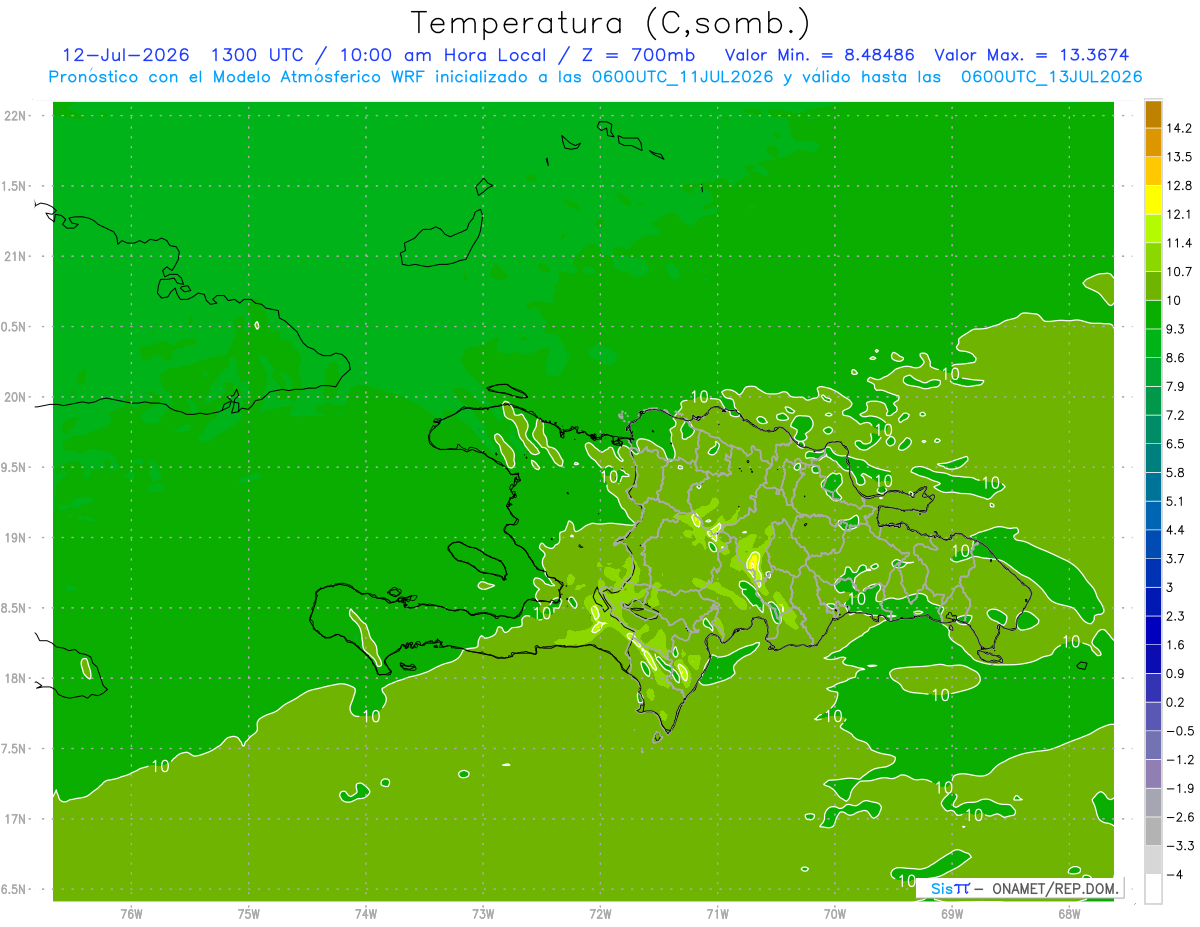Click the '0.9' legend value
This screenshot has height=927, width=1200.
click(1176, 673)
